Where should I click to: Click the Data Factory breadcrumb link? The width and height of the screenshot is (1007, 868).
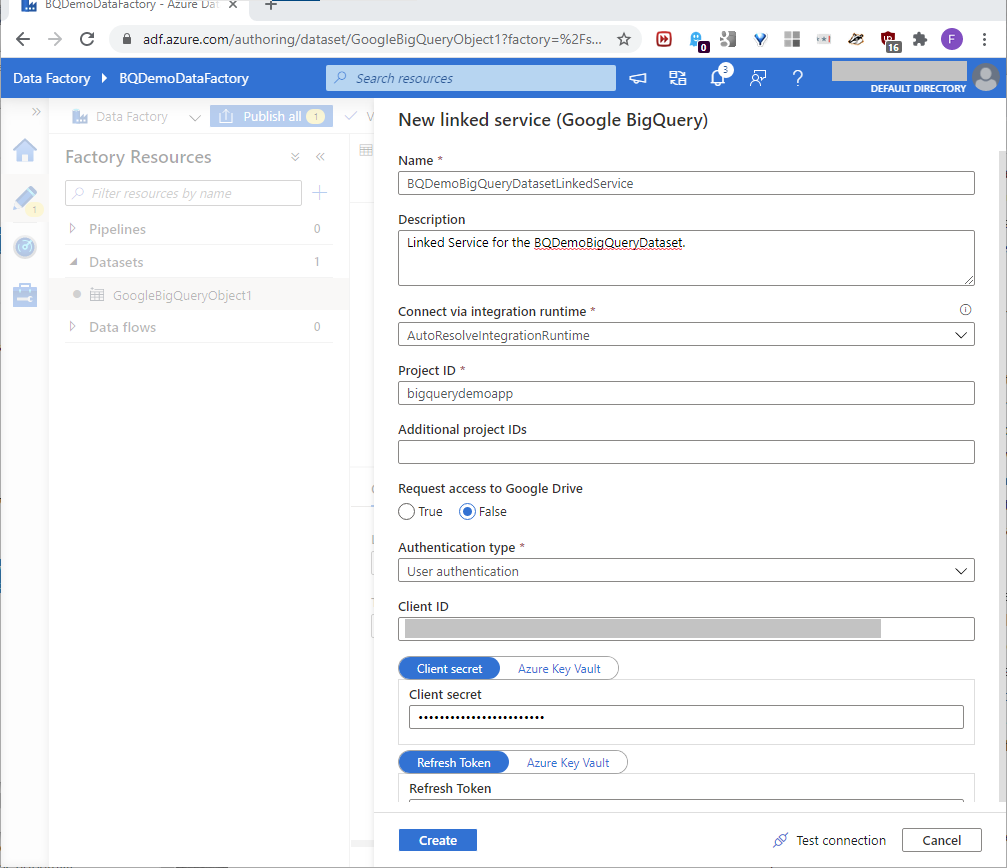(51, 78)
